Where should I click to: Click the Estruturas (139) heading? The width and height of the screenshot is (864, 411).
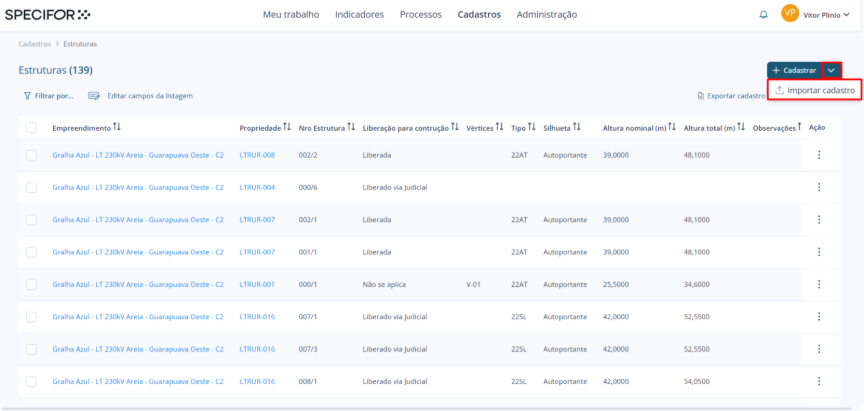pyautogui.click(x=56, y=70)
